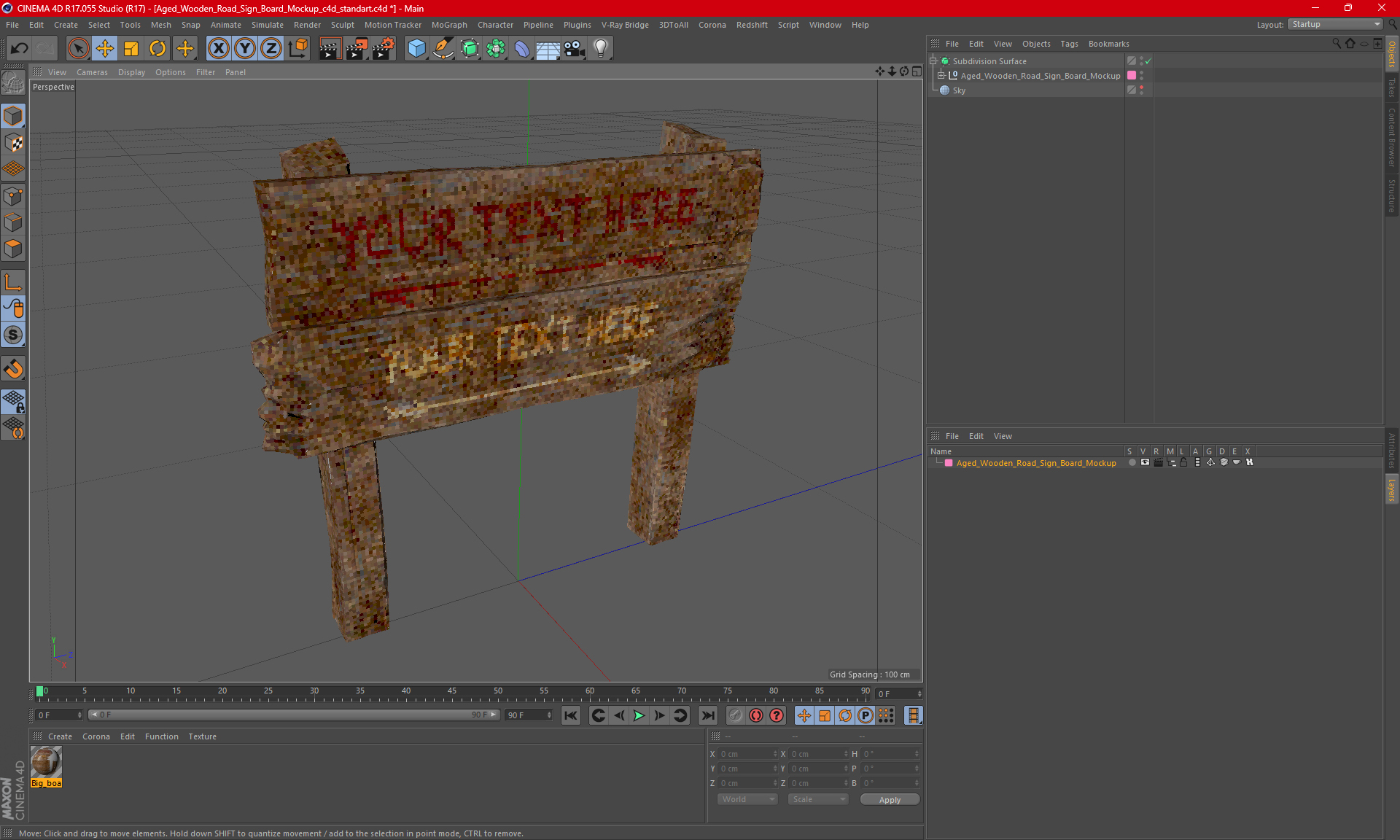Open the MoGraph array generator icon
Image resolution: width=1400 pixels, height=840 pixels.
[496, 48]
